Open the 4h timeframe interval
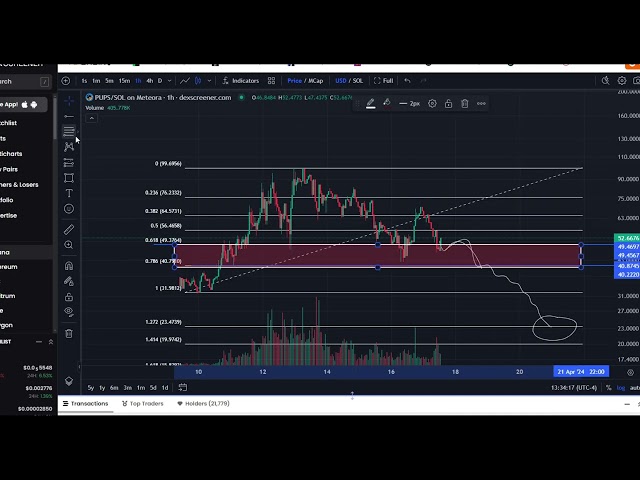 point(149,80)
